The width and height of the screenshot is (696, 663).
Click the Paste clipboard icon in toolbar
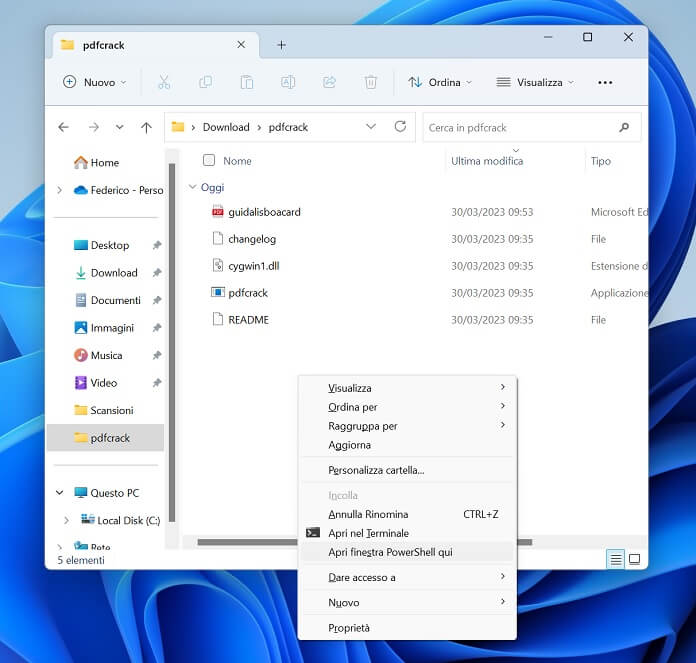[247, 83]
